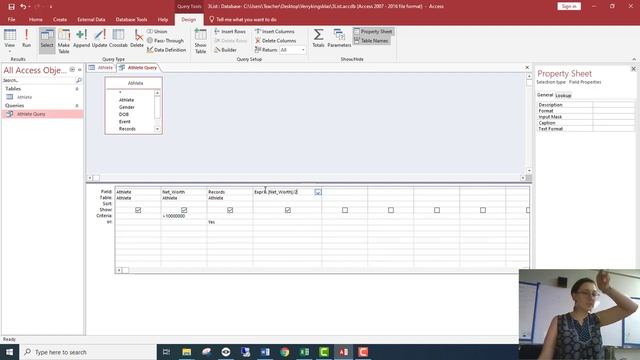Insert Rows in the query grid
The width and height of the screenshot is (640, 360).
[230, 31]
